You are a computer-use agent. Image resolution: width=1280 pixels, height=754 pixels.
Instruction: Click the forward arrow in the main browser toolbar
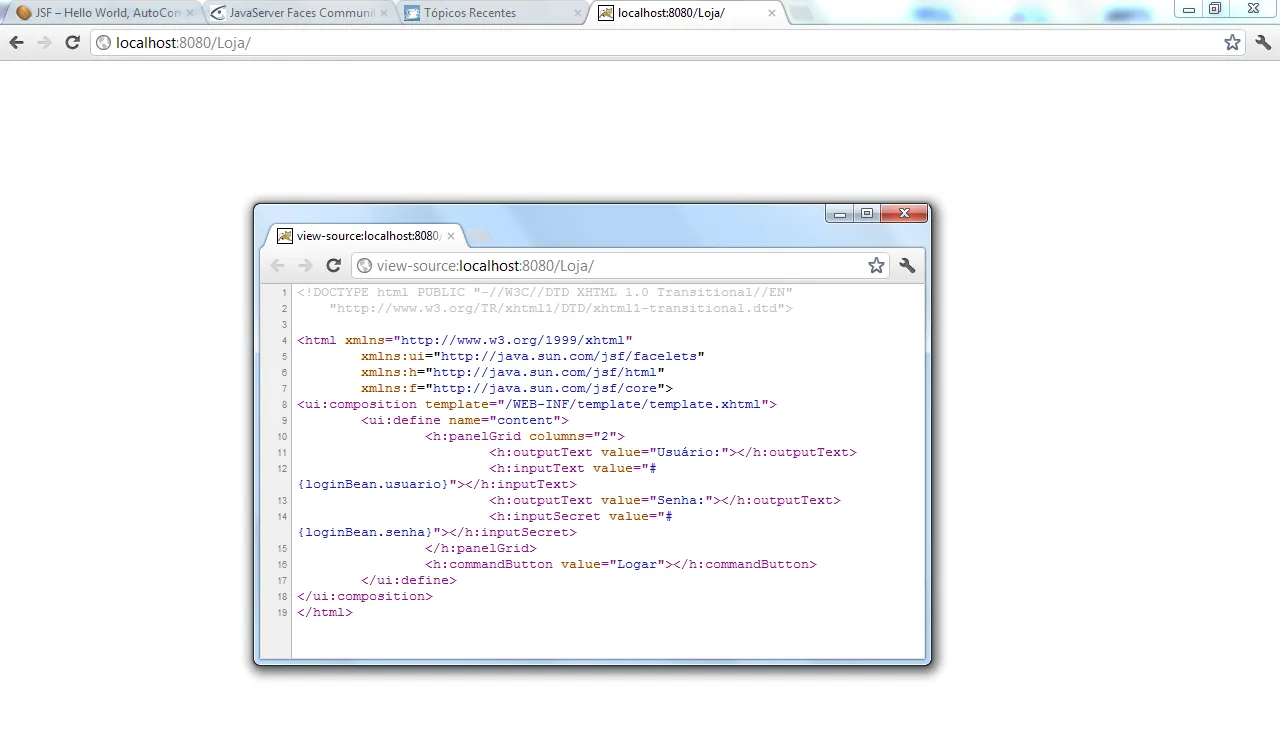point(44,42)
